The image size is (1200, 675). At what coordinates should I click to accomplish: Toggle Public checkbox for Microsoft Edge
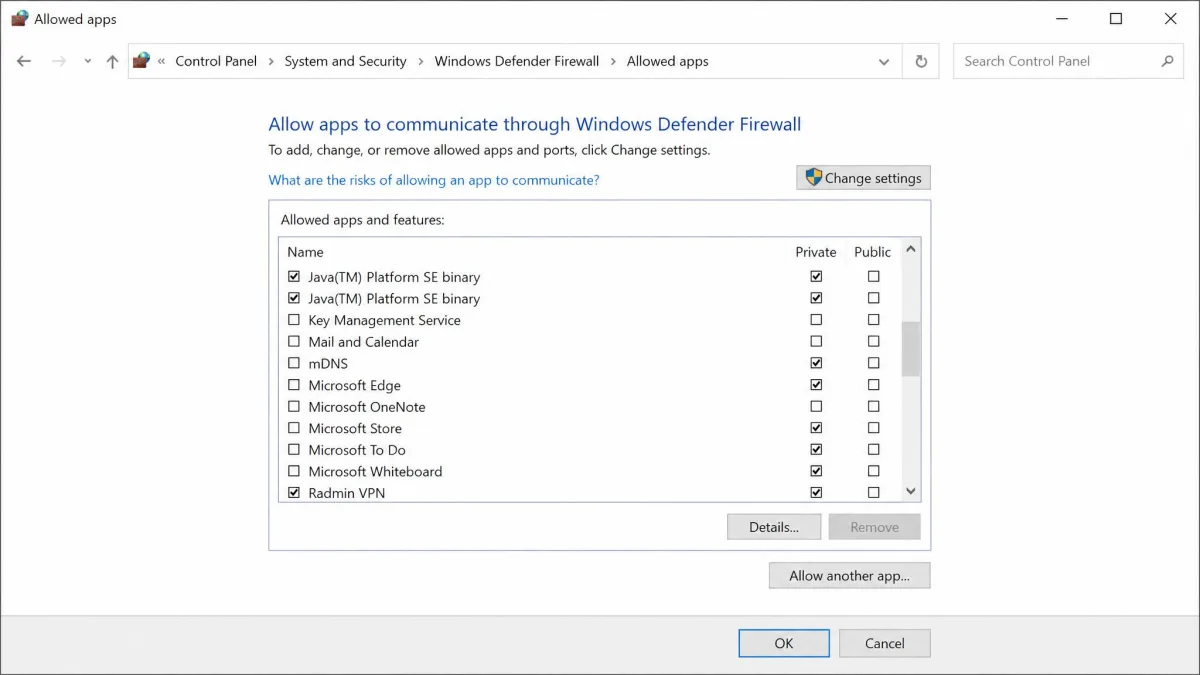pyautogui.click(x=874, y=385)
